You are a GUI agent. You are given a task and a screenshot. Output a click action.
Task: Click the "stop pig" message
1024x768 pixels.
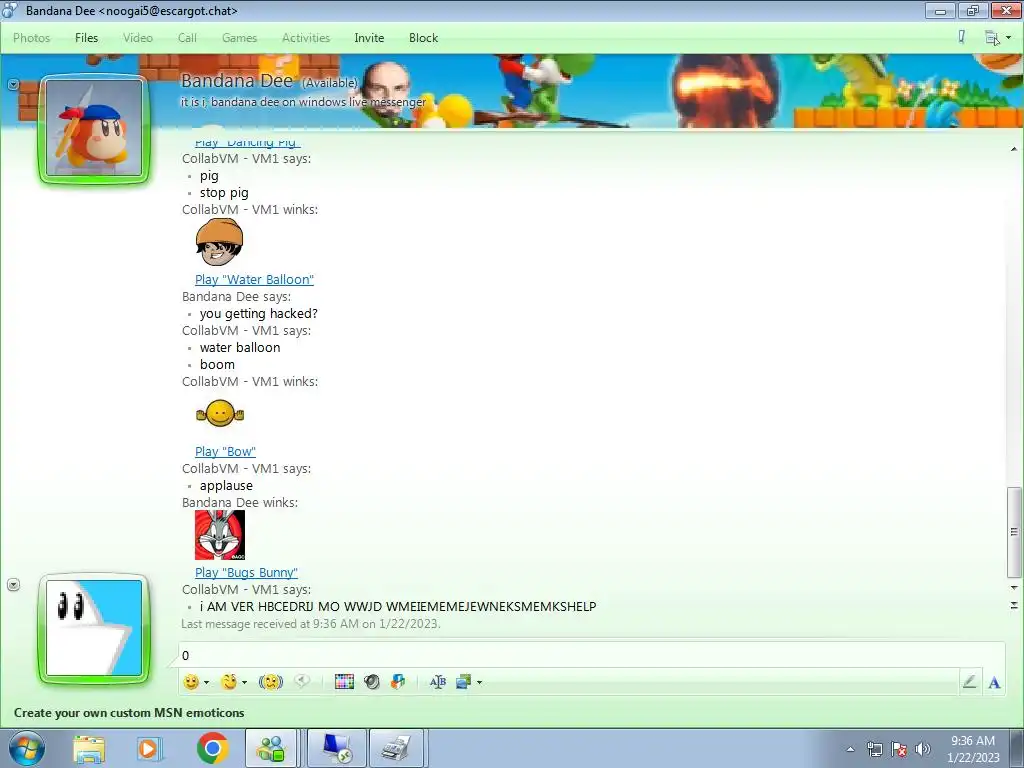point(224,193)
